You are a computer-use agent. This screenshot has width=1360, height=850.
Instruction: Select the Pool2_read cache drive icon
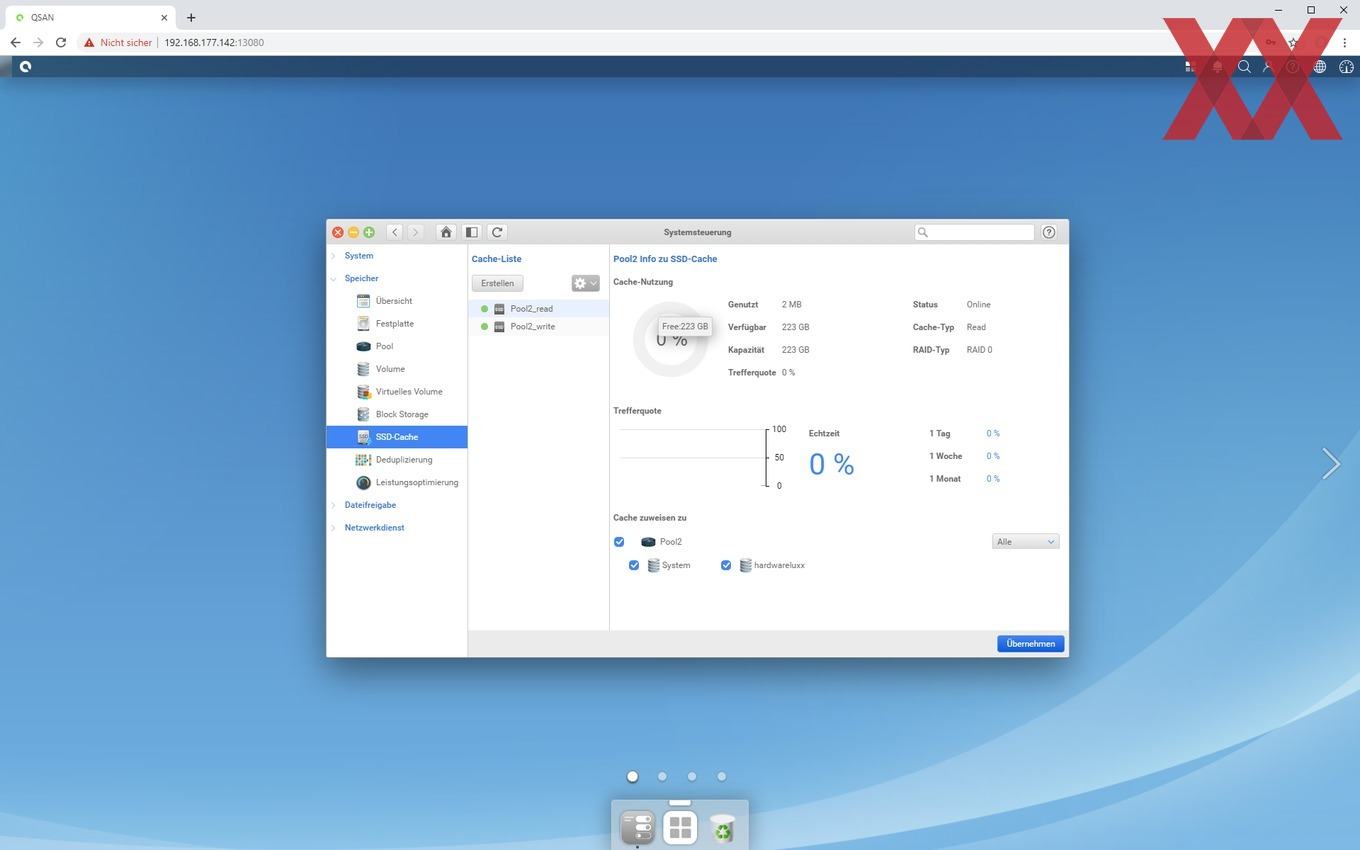click(499, 309)
